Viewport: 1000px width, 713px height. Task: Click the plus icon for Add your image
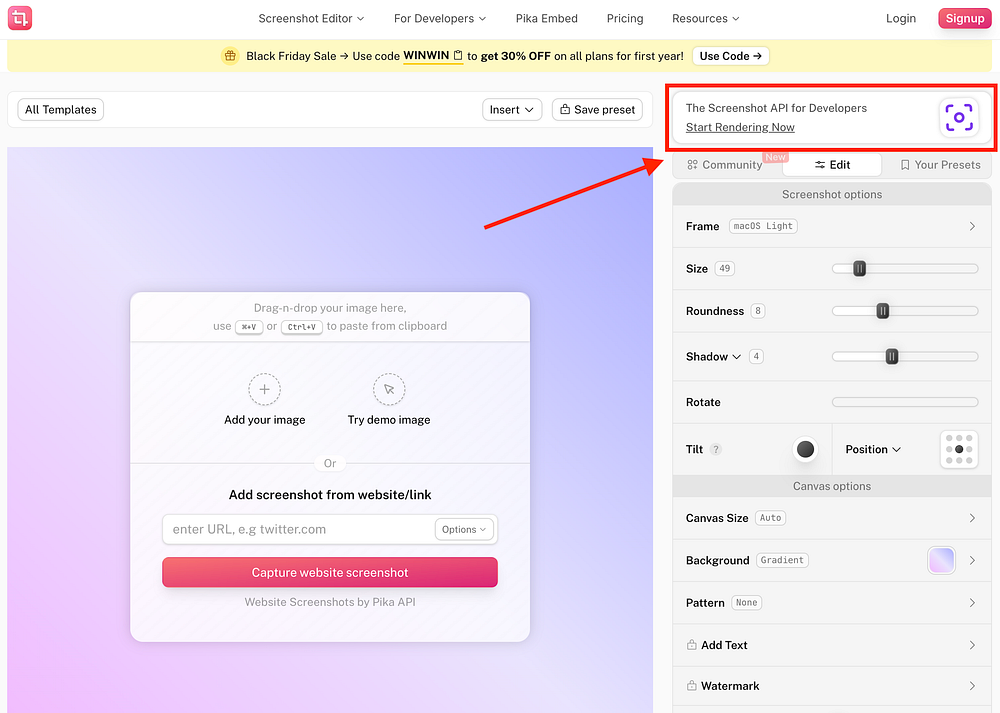[x=264, y=389]
